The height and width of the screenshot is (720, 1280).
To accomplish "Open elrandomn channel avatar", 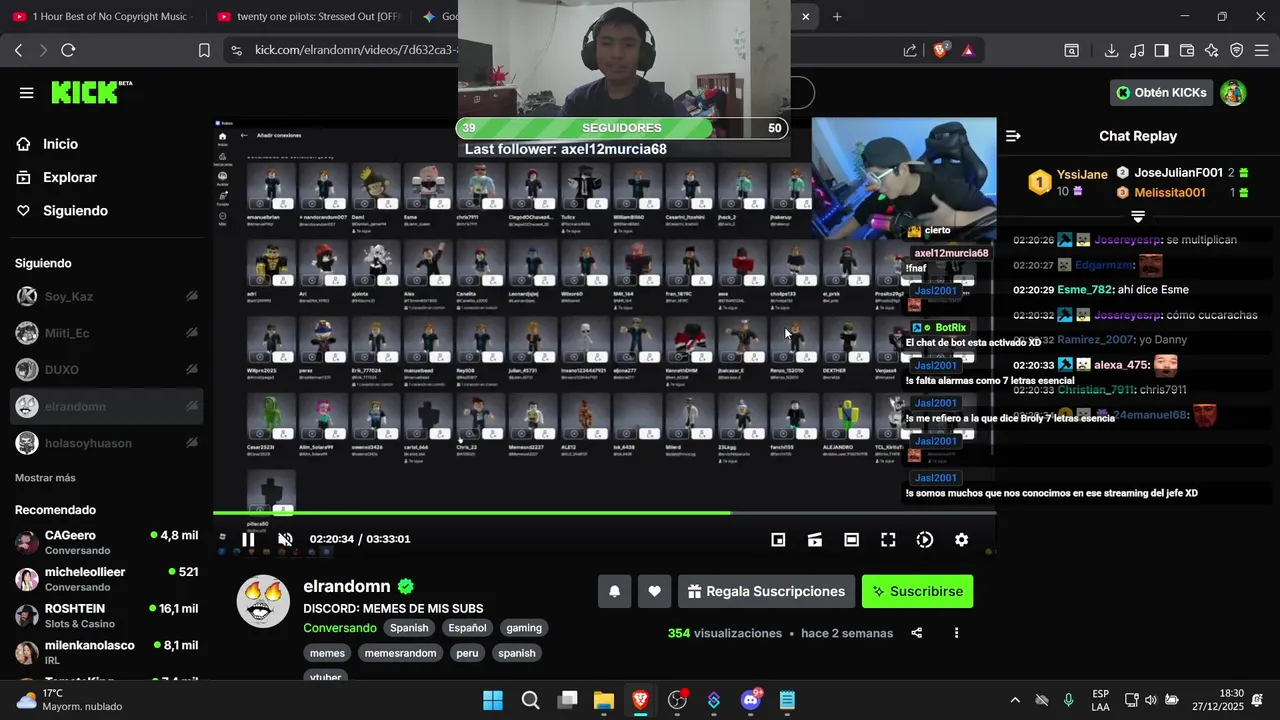I will (263, 601).
